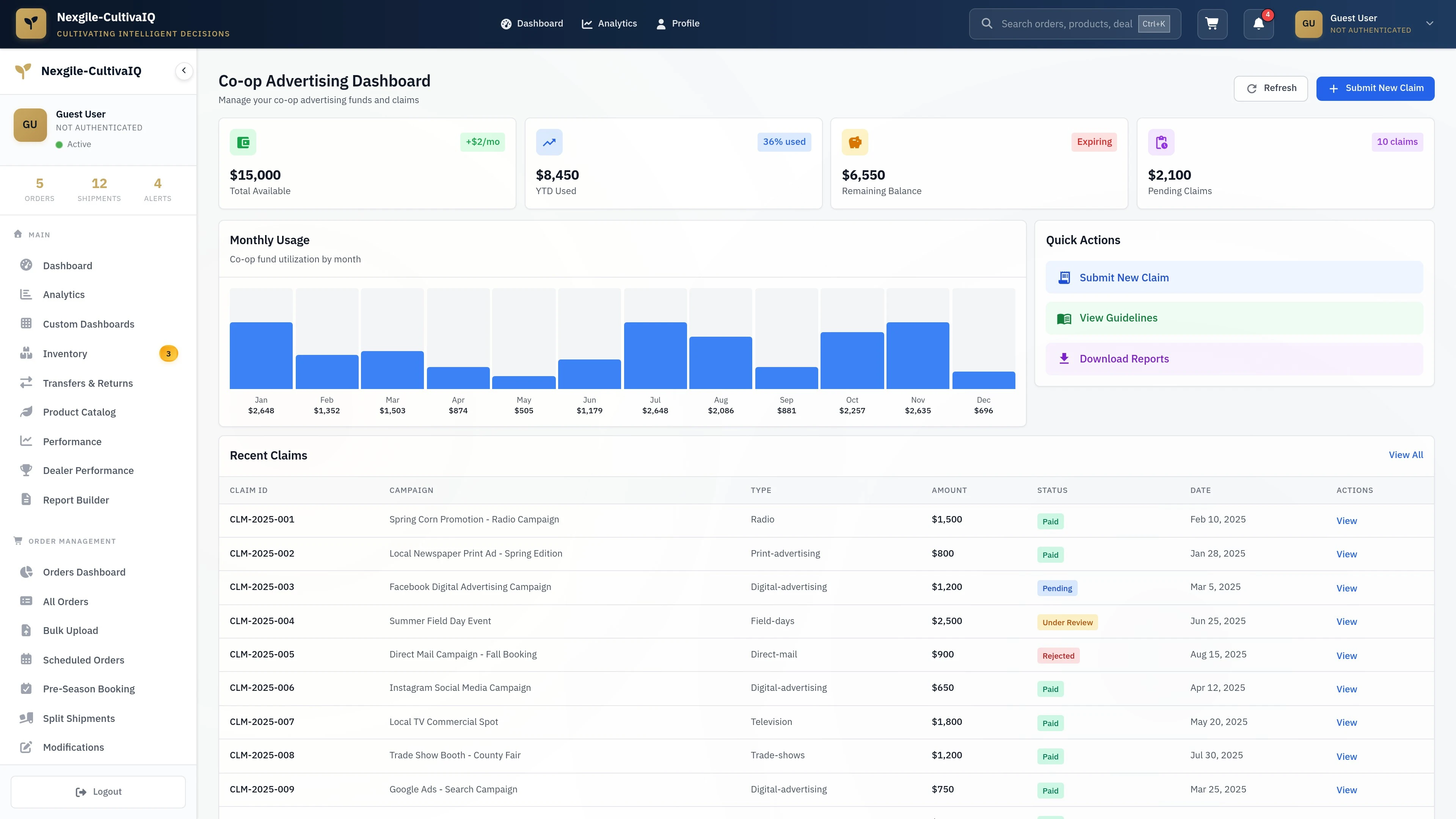
Task: Click the Bulk Upload icon
Action: pos(27,630)
